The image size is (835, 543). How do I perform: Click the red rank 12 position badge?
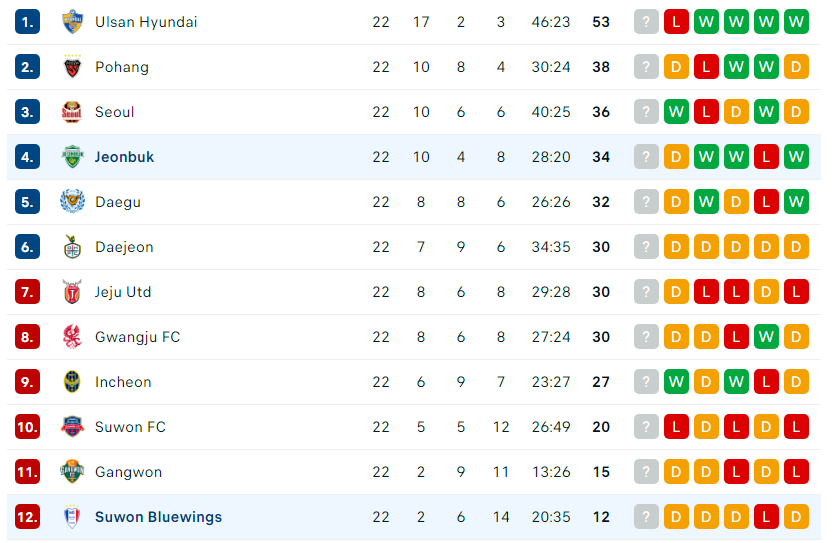tap(27, 517)
